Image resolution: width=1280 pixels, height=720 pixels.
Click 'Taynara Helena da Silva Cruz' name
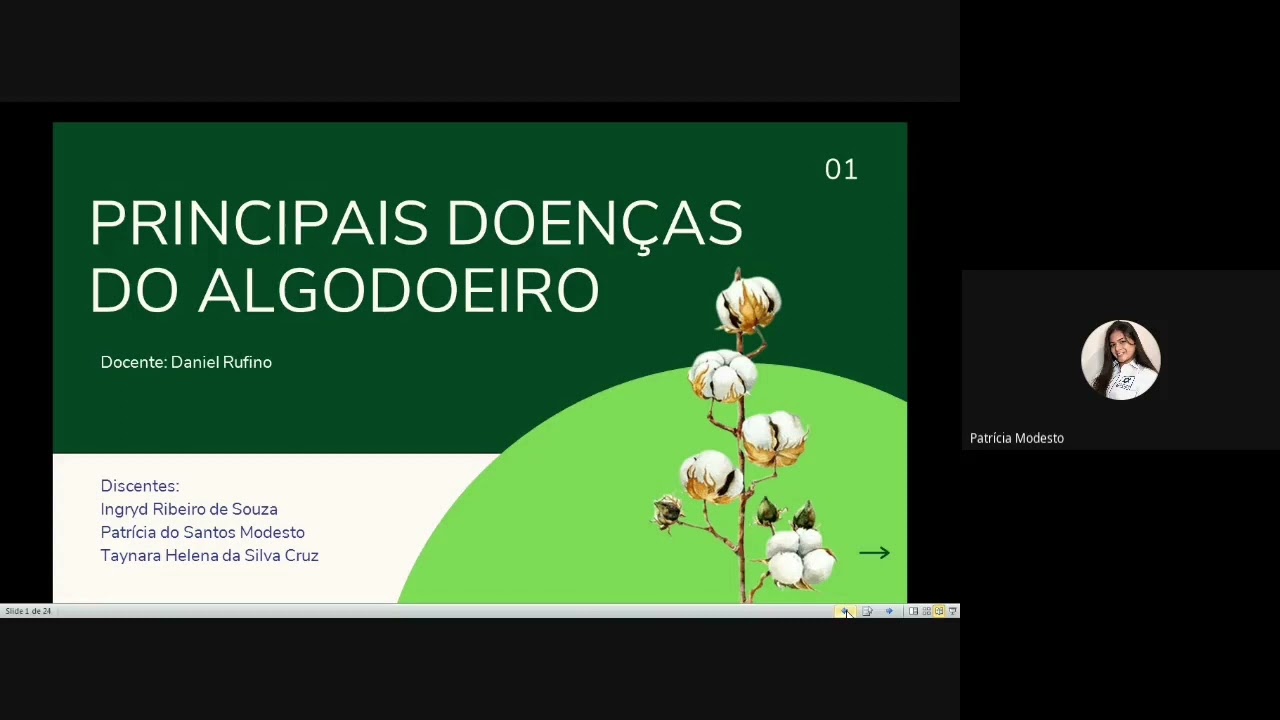pos(209,555)
